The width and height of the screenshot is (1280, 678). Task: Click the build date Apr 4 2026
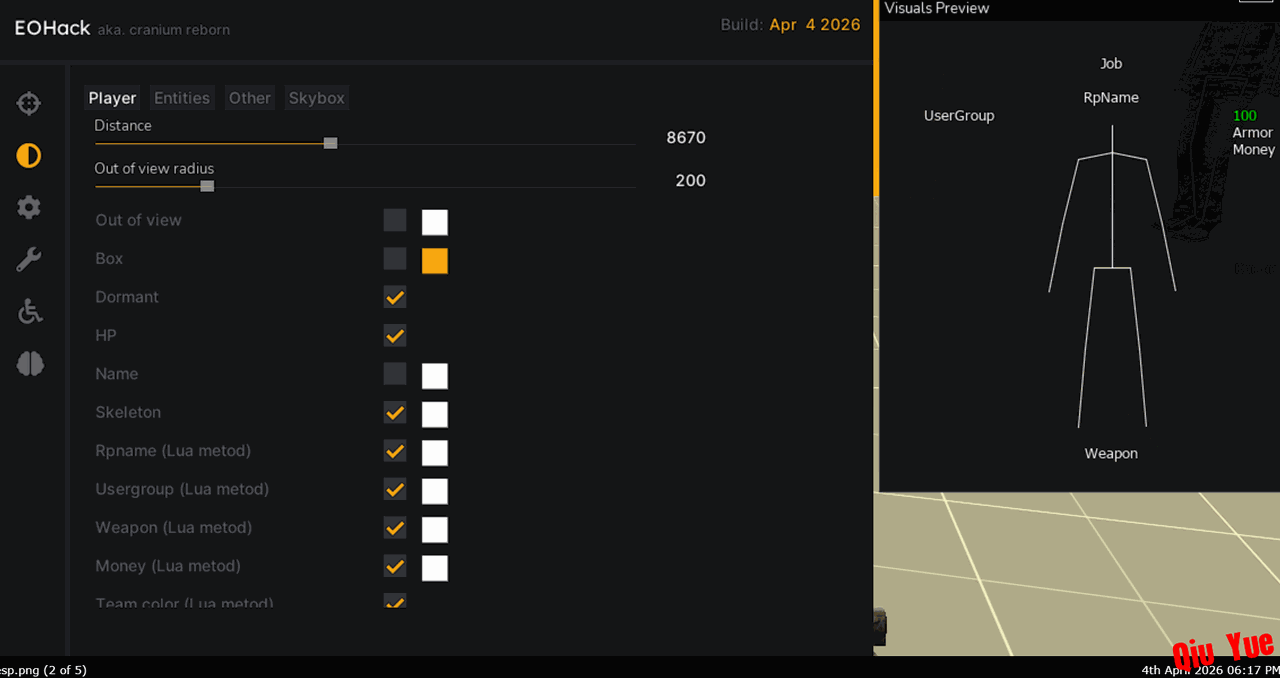tap(815, 25)
